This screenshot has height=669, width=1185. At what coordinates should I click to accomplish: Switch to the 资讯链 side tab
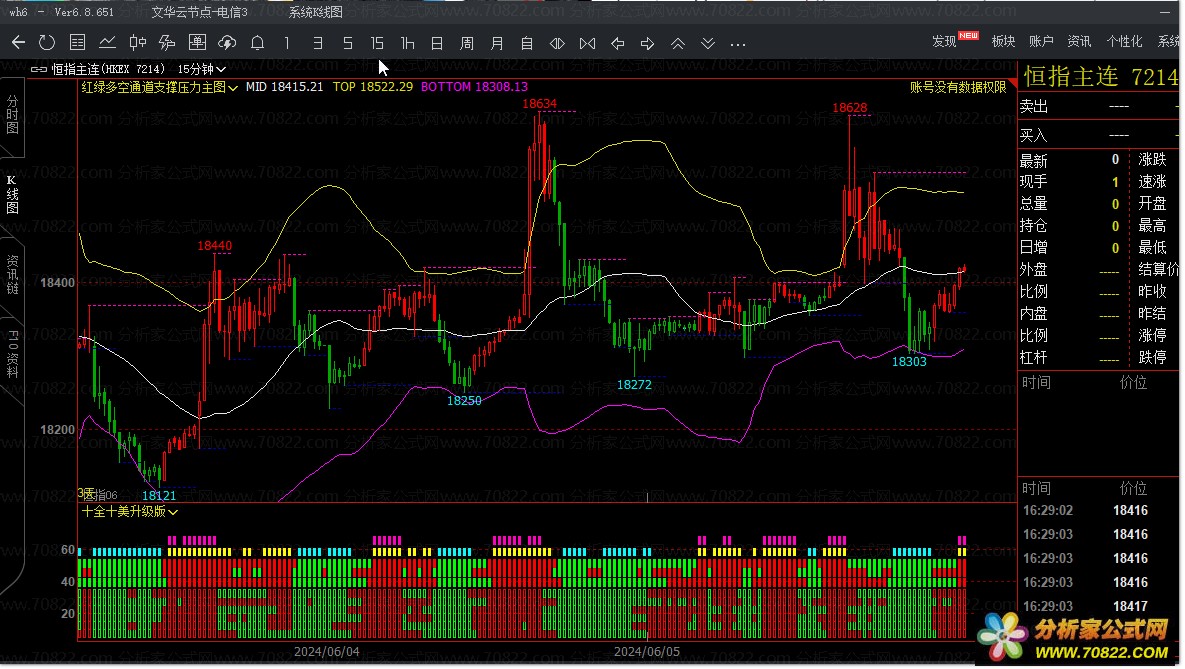[12, 274]
